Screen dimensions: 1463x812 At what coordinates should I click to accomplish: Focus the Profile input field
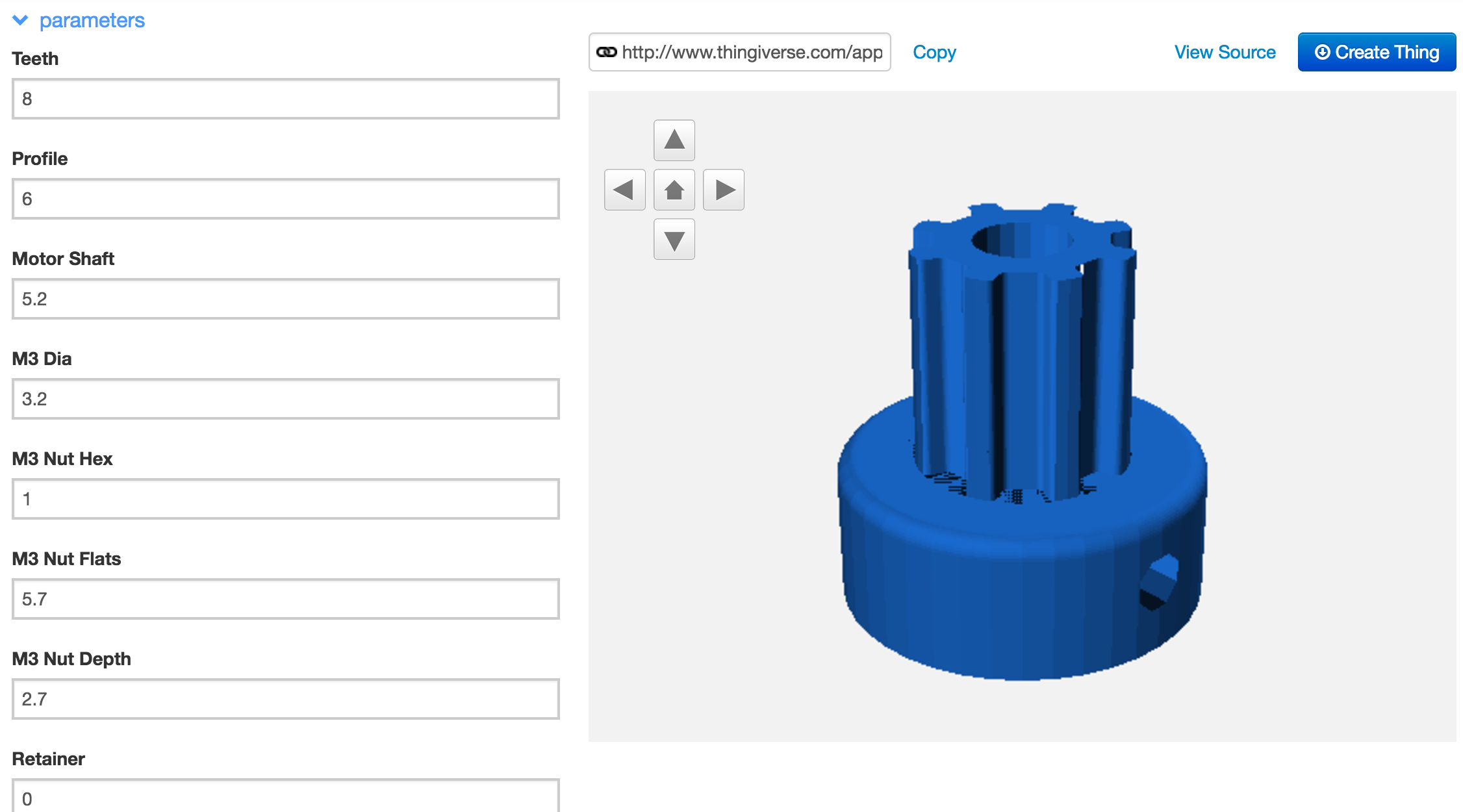click(x=285, y=199)
